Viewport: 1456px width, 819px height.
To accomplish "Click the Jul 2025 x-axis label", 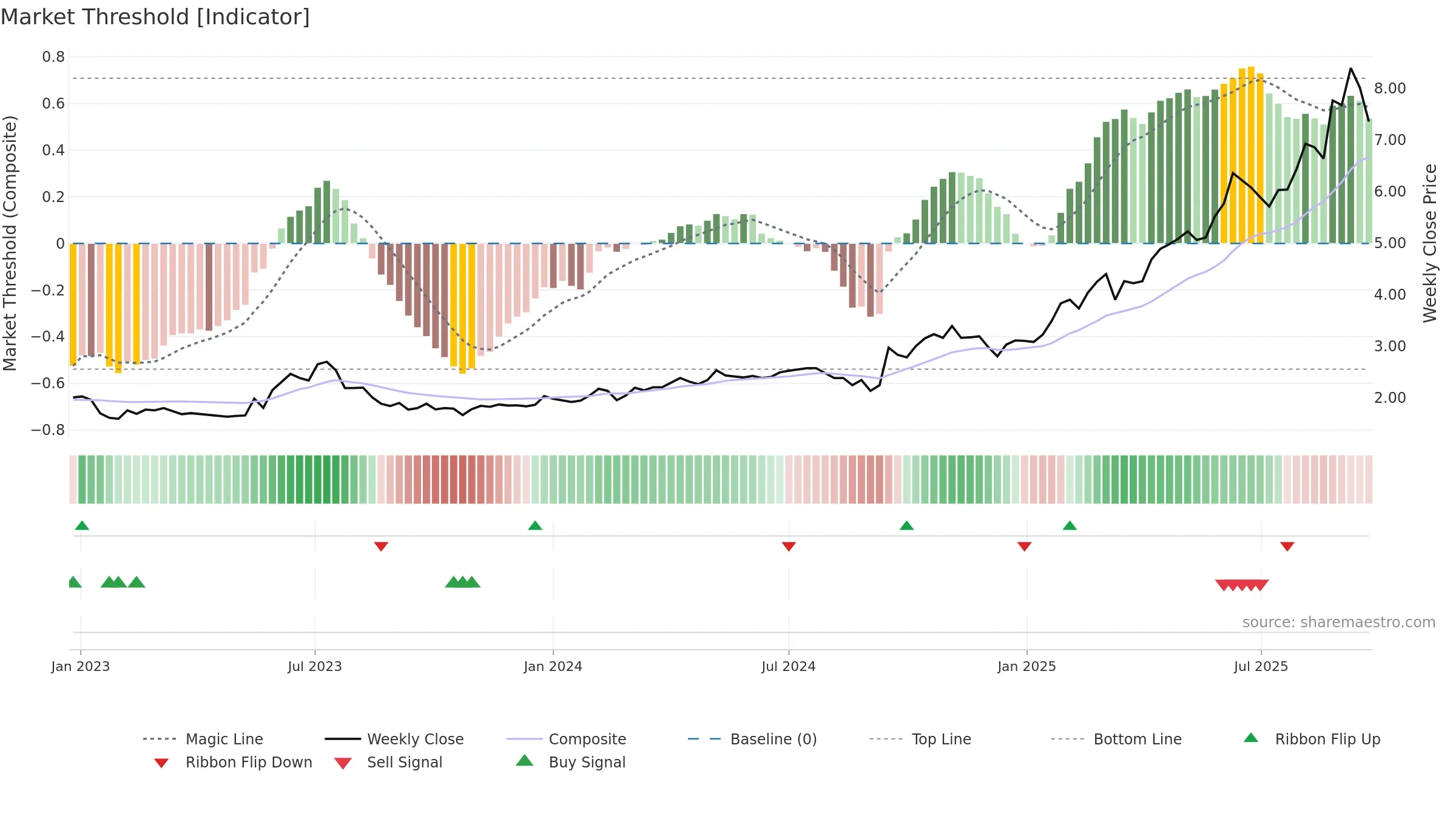I will (1261, 666).
